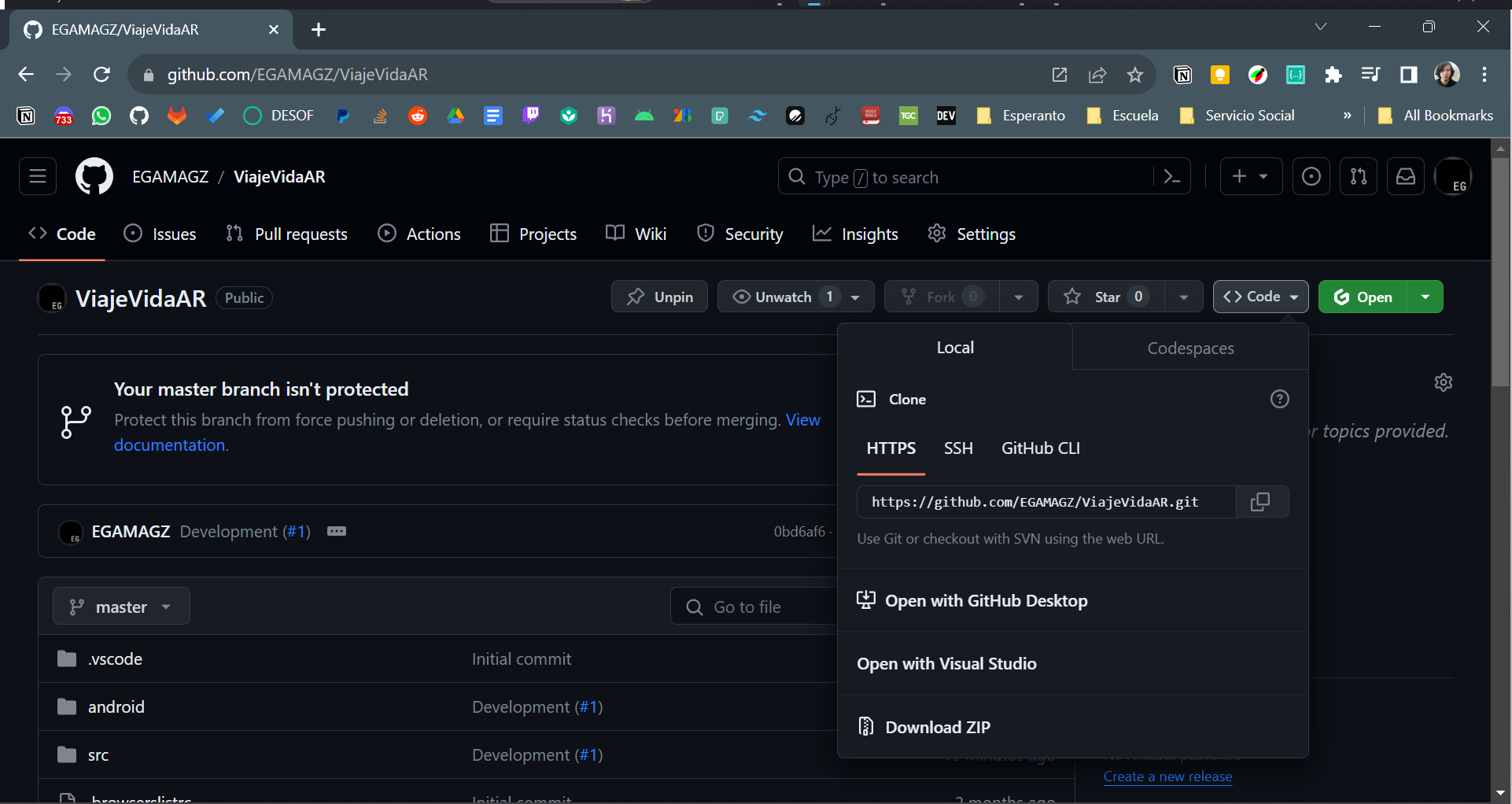Viewport: 1512px width, 804px height.
Task: Click the green Open button
Action: point(1363,297)
